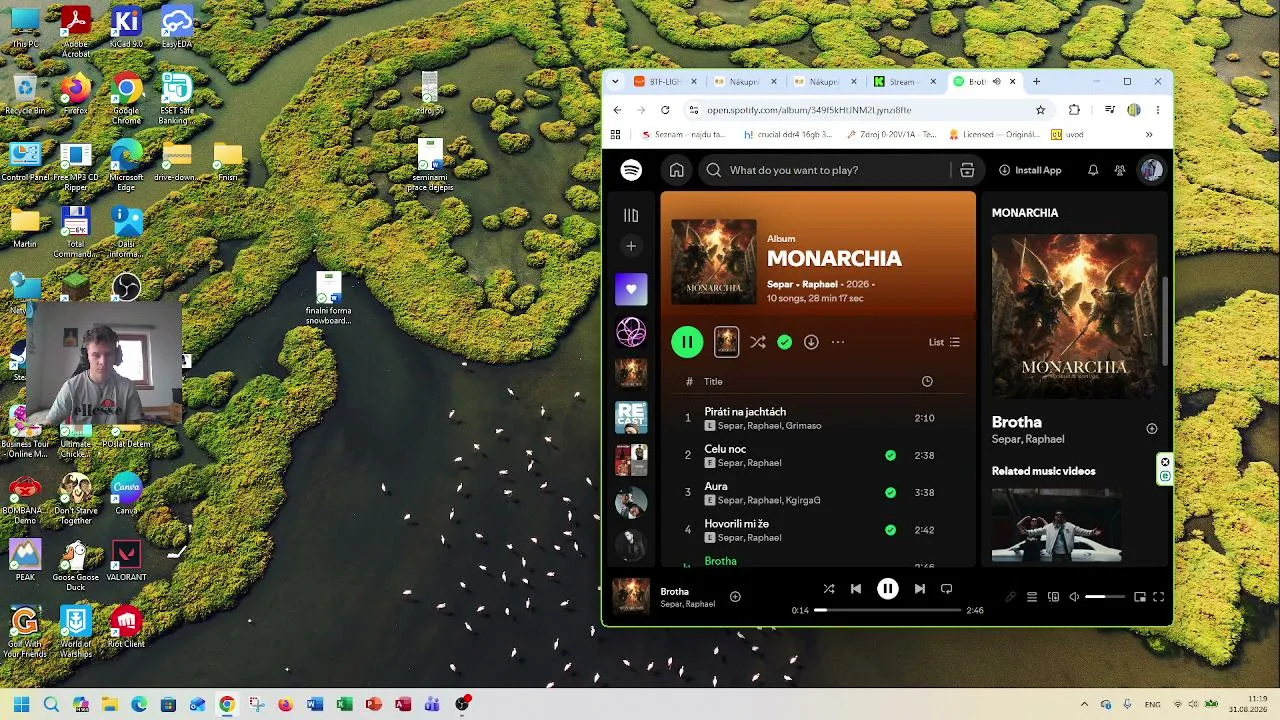
Task: Mute Spotify using the speaker icon
Action: [x=1074, y=597]
